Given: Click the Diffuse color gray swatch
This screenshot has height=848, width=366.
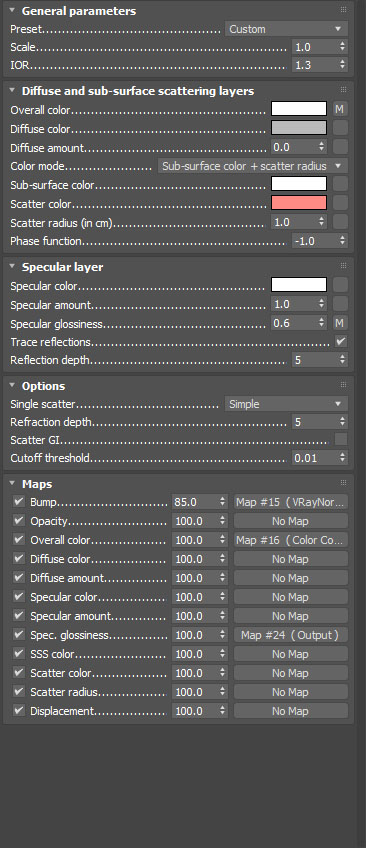Looking at the screenshot, I should tap(299, 128).
